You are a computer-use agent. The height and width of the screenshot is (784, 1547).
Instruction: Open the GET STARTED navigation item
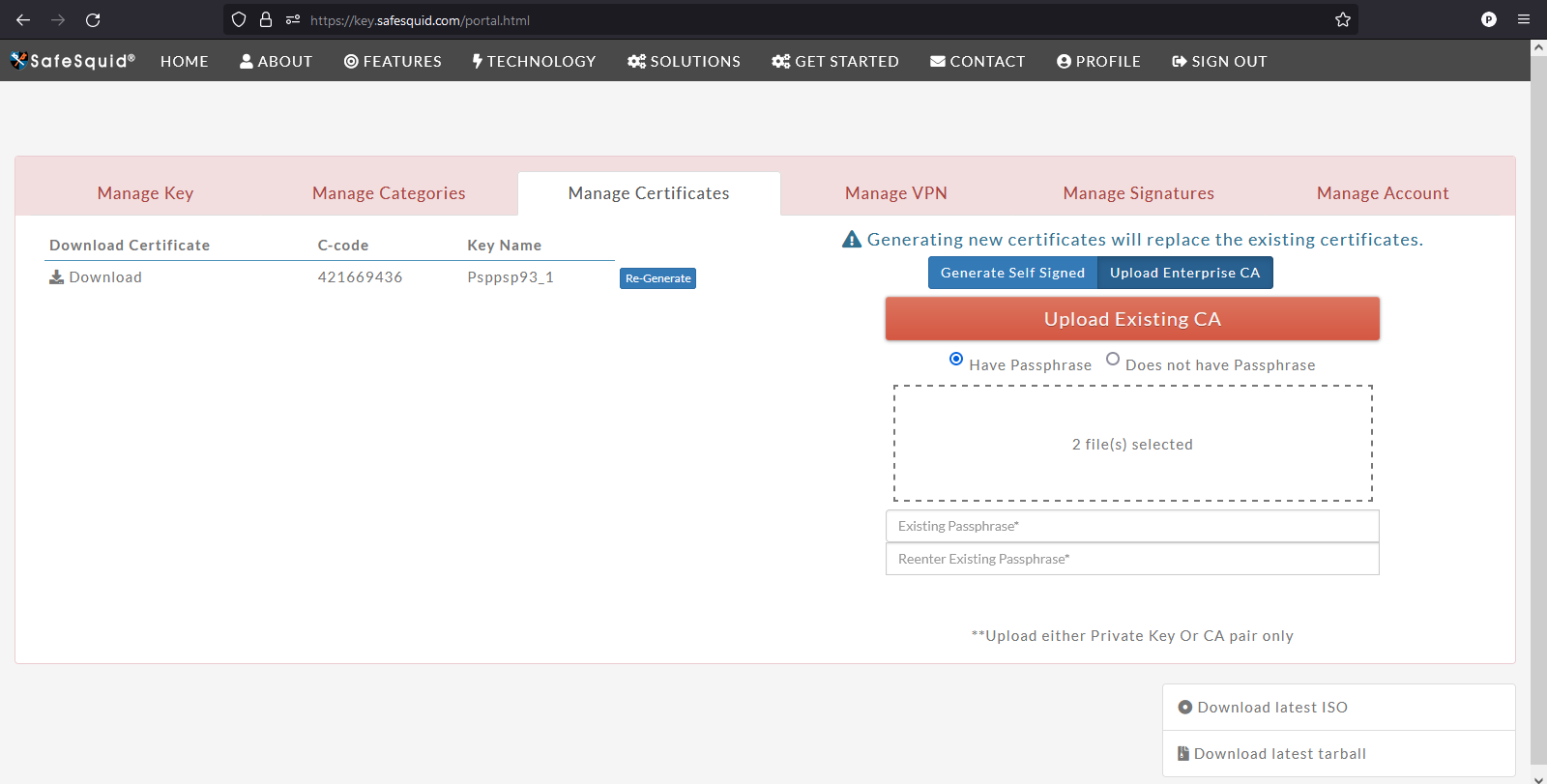(835, 61)
